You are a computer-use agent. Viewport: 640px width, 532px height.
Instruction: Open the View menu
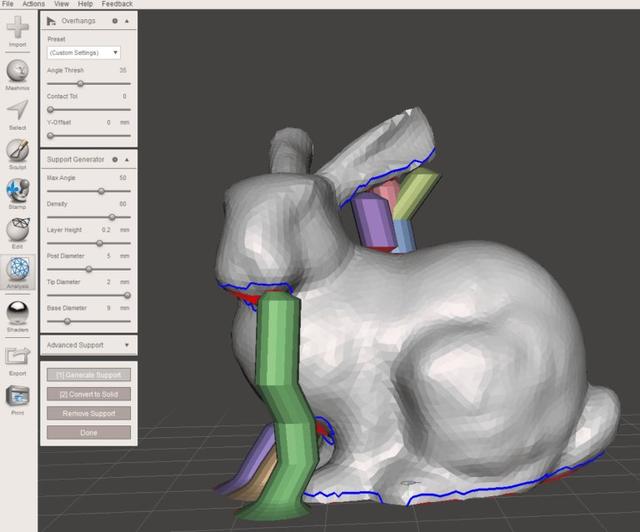click(x=61, y=4)
